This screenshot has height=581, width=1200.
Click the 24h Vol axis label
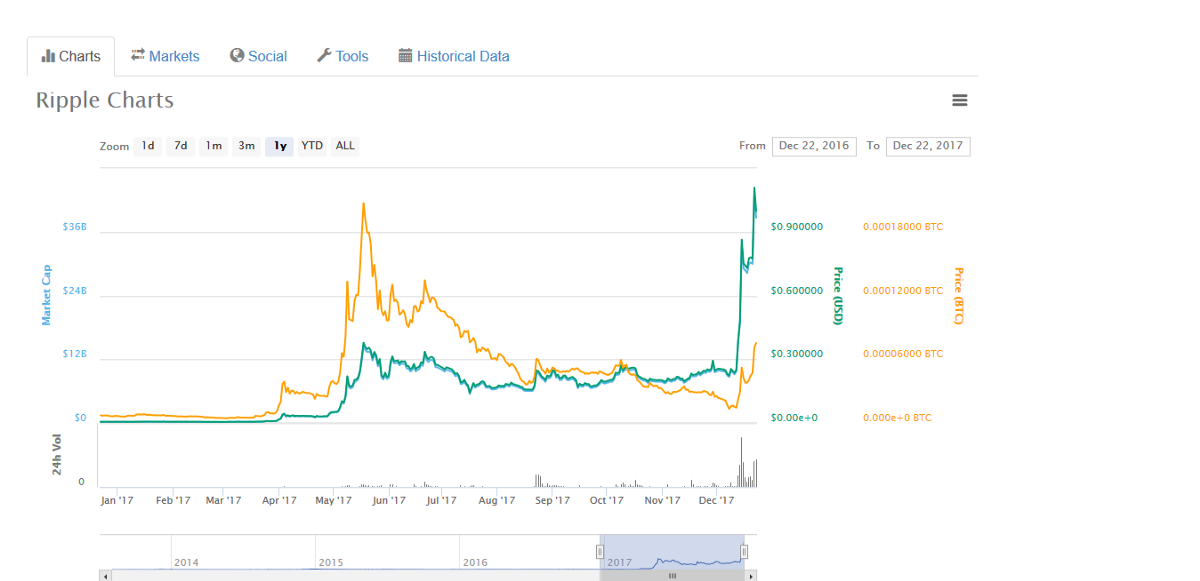58,456
